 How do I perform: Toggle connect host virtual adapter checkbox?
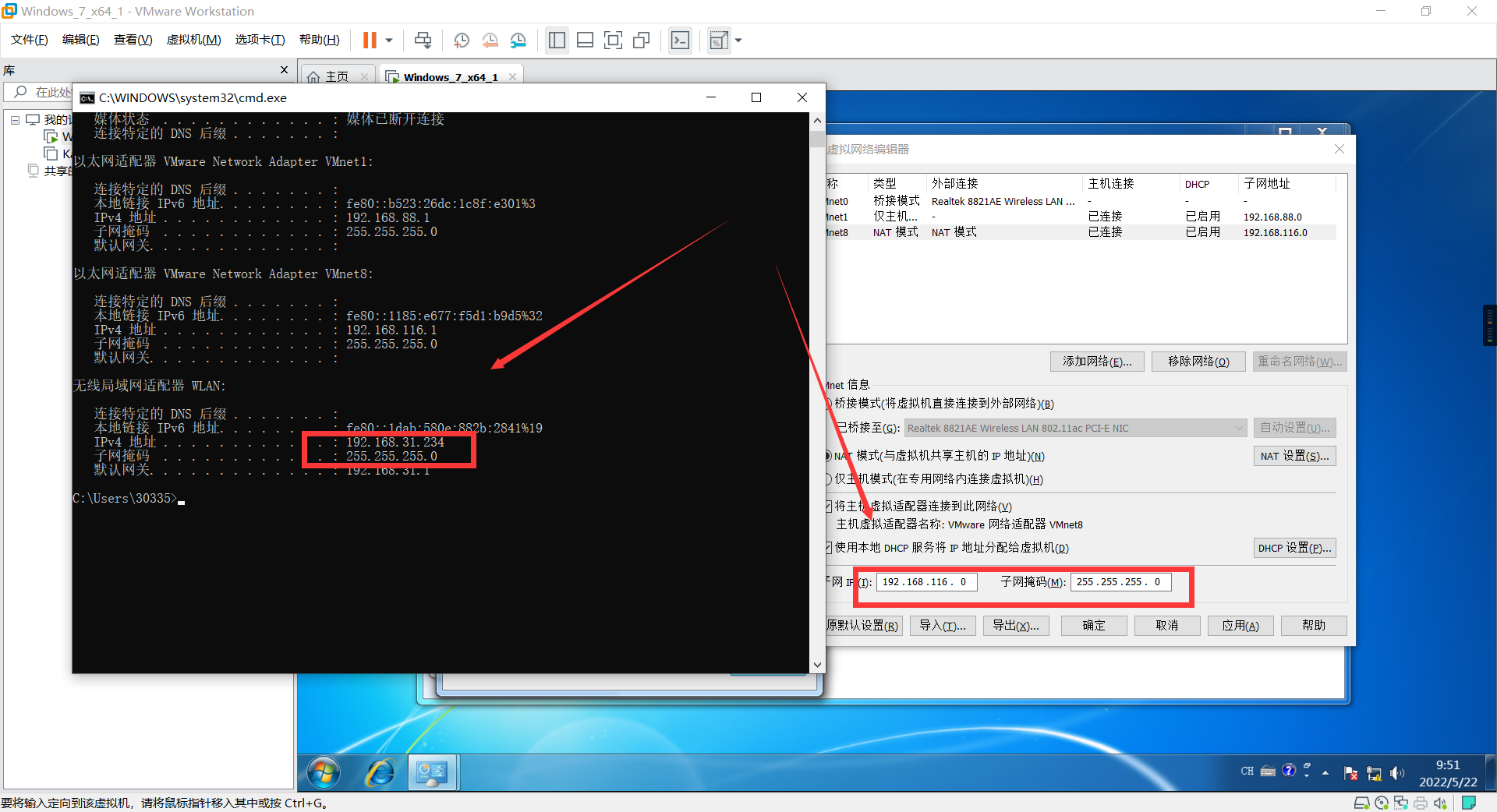point(829,507)
